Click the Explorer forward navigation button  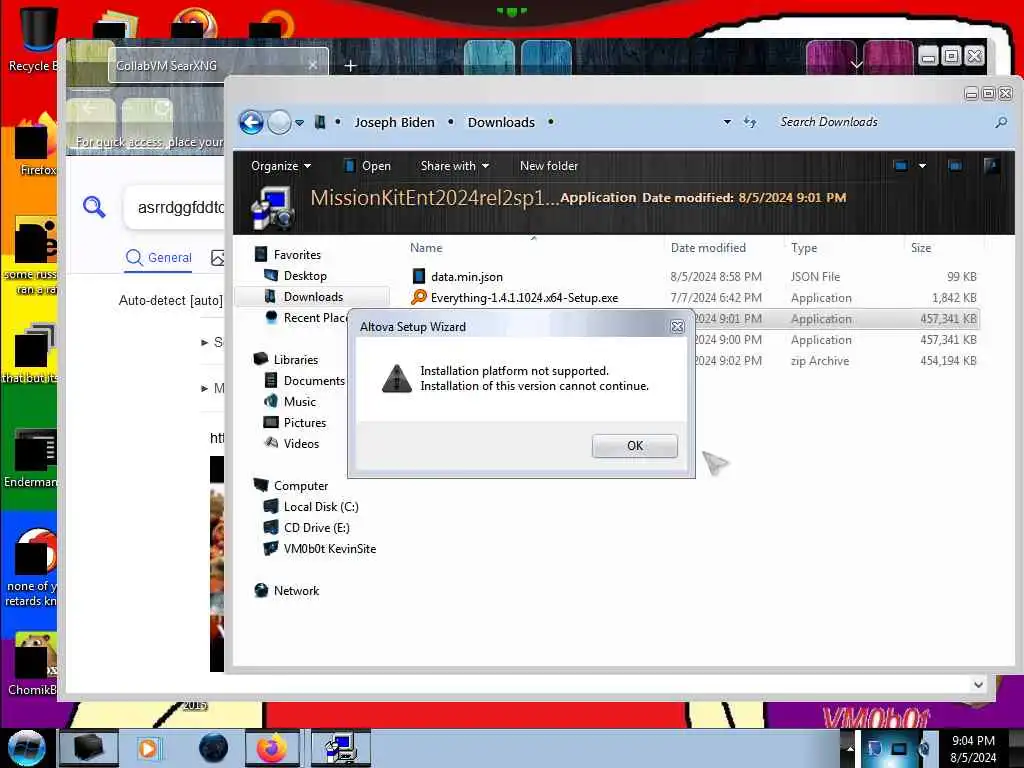click(280, 122)
